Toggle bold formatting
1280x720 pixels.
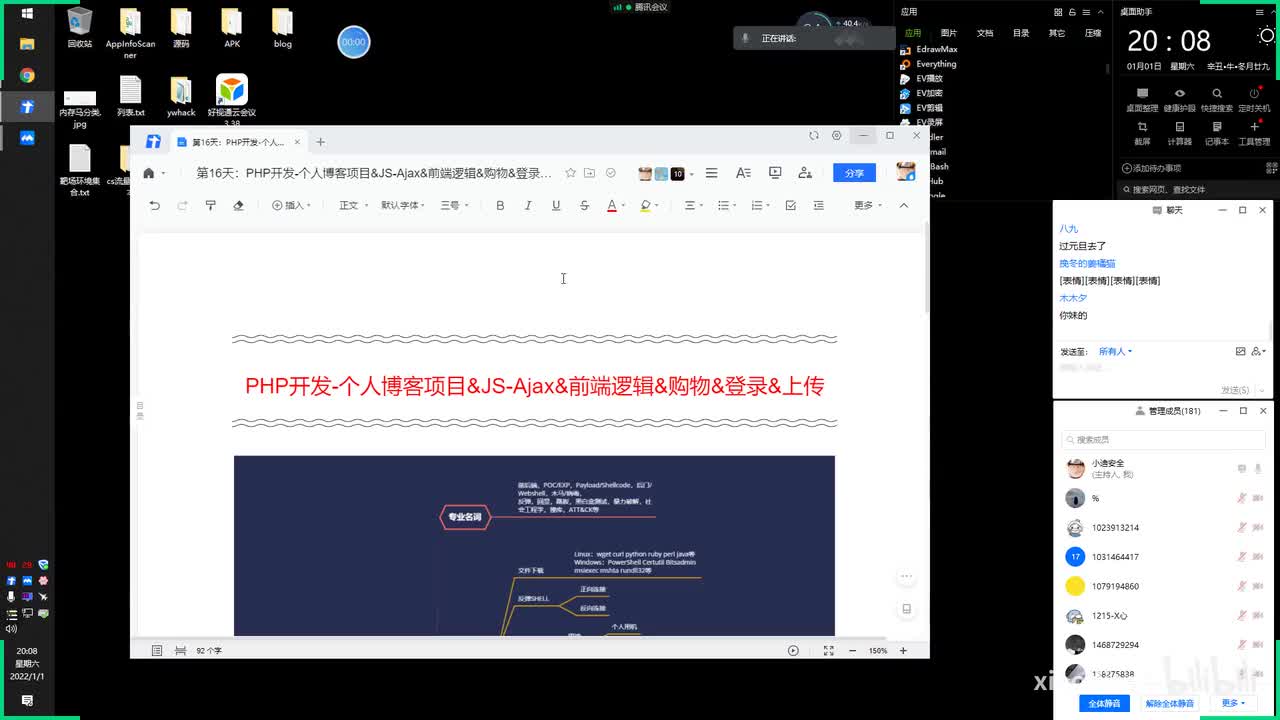coord(500,205)
